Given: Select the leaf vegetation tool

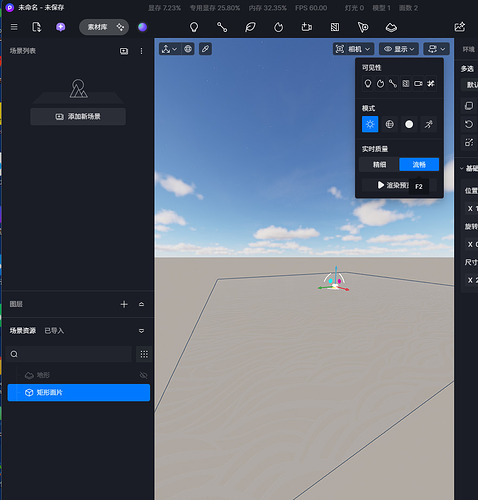Looking at the screenshot, I should (x=250, y=27).
